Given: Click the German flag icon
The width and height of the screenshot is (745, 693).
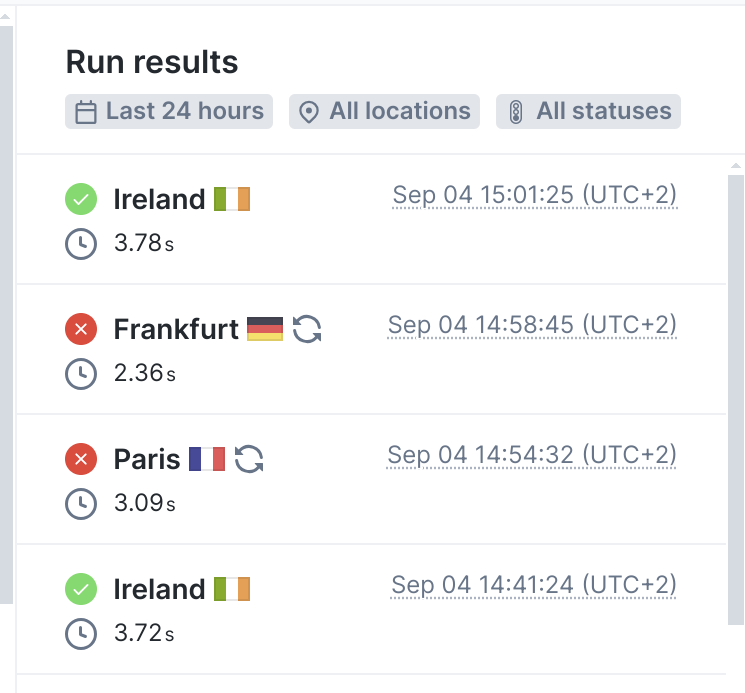Looking at the screenshot, I should pyautogui.click(x=265, y=329).
